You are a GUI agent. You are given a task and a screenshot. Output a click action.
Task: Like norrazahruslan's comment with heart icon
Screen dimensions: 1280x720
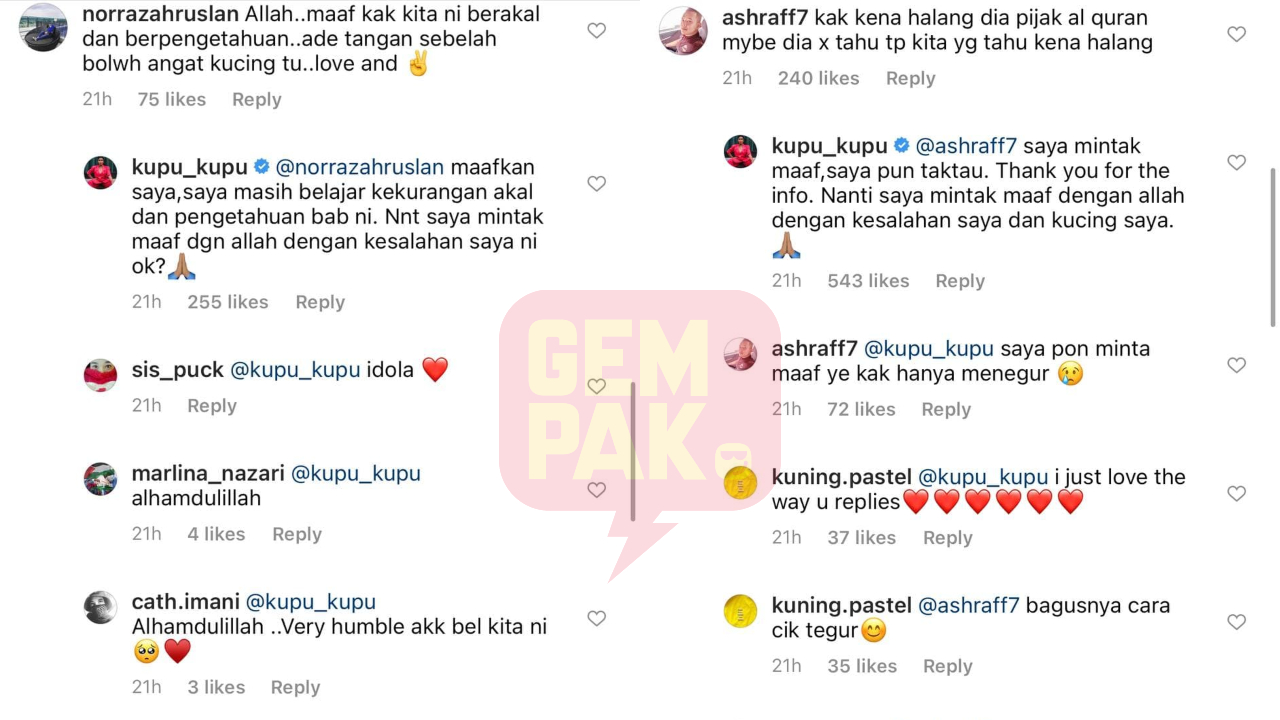pos(596,31)
